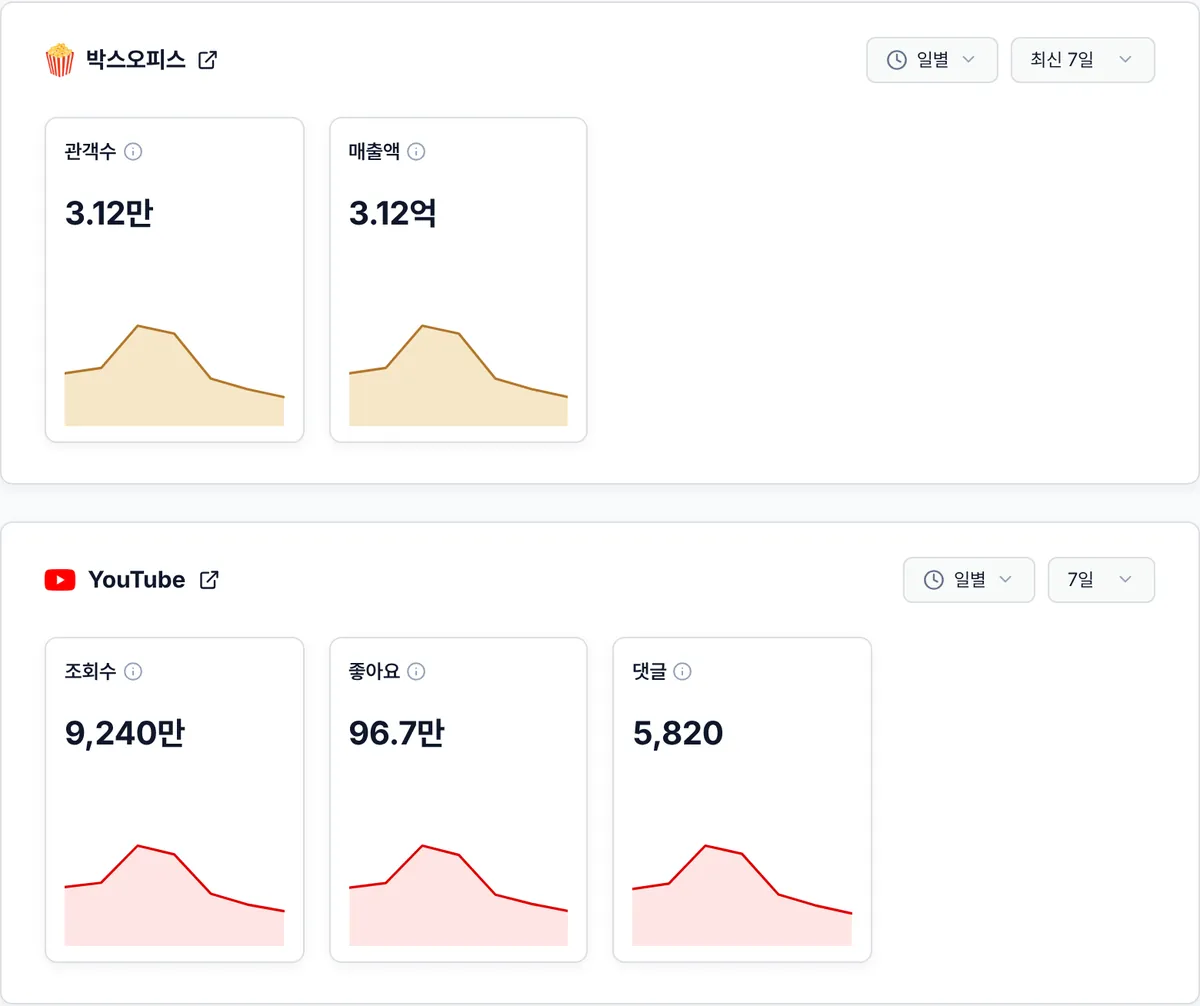Click the 좋아요 label text
The width and height of the screenshot is (1200, 1006).
pyautogui.click(x=374, y=672)
